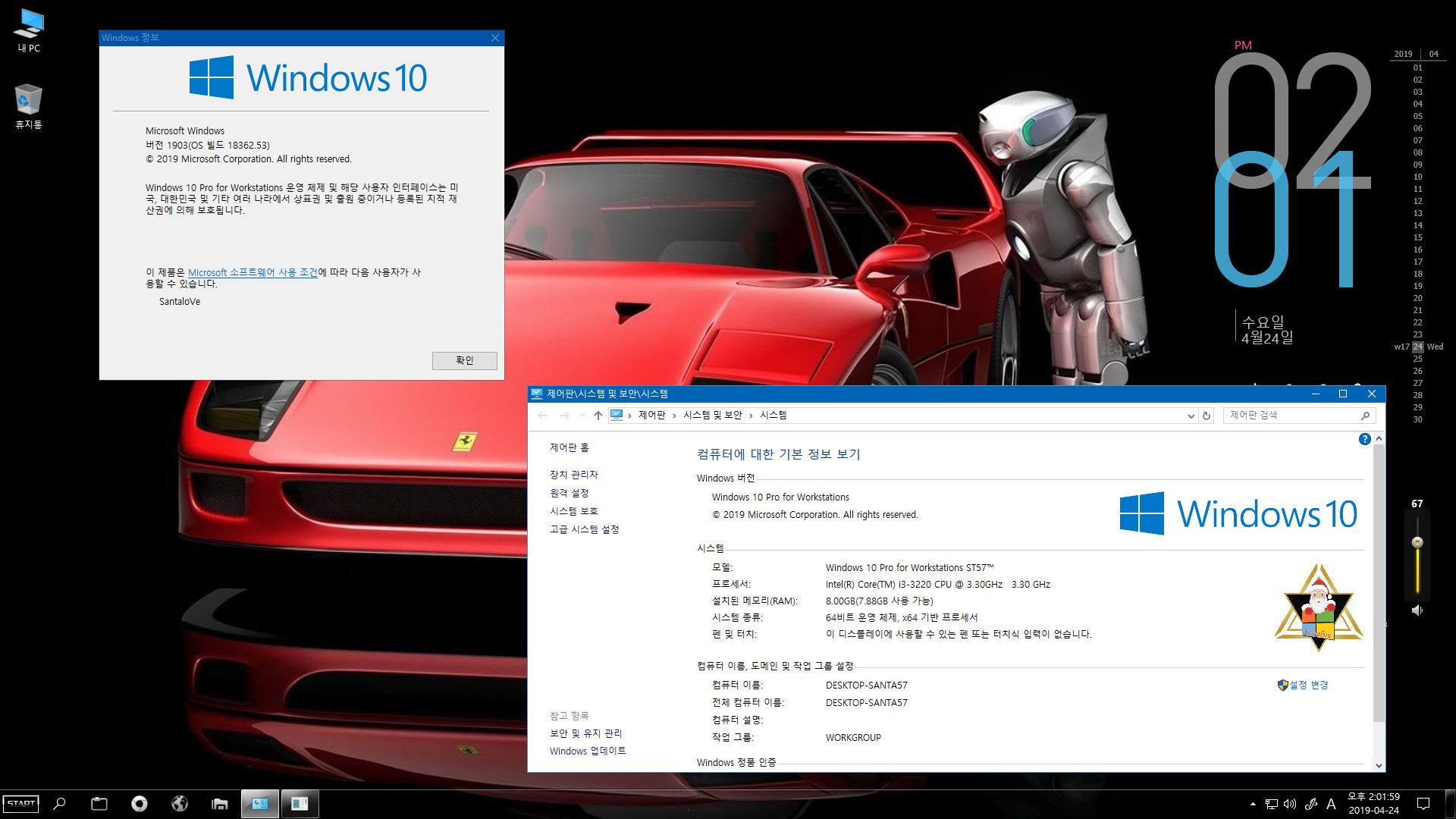Open Windows Ink pen tray icon

tap(1310, 804)
